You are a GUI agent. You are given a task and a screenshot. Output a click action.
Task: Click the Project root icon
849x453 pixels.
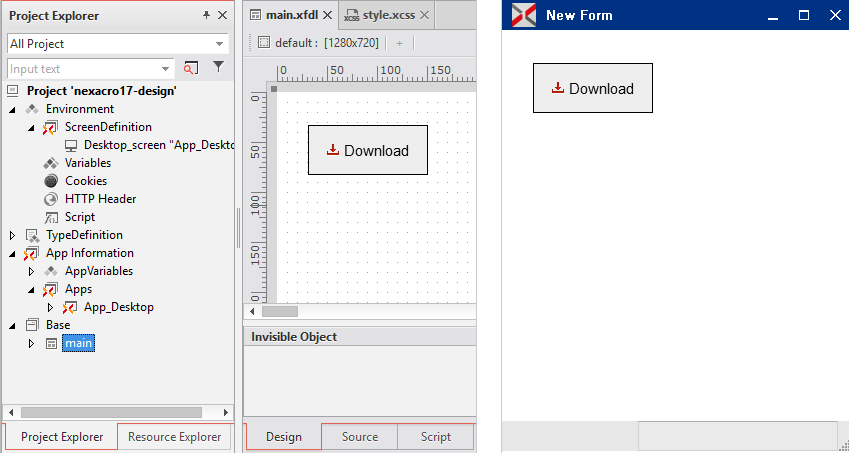point(13,91)
